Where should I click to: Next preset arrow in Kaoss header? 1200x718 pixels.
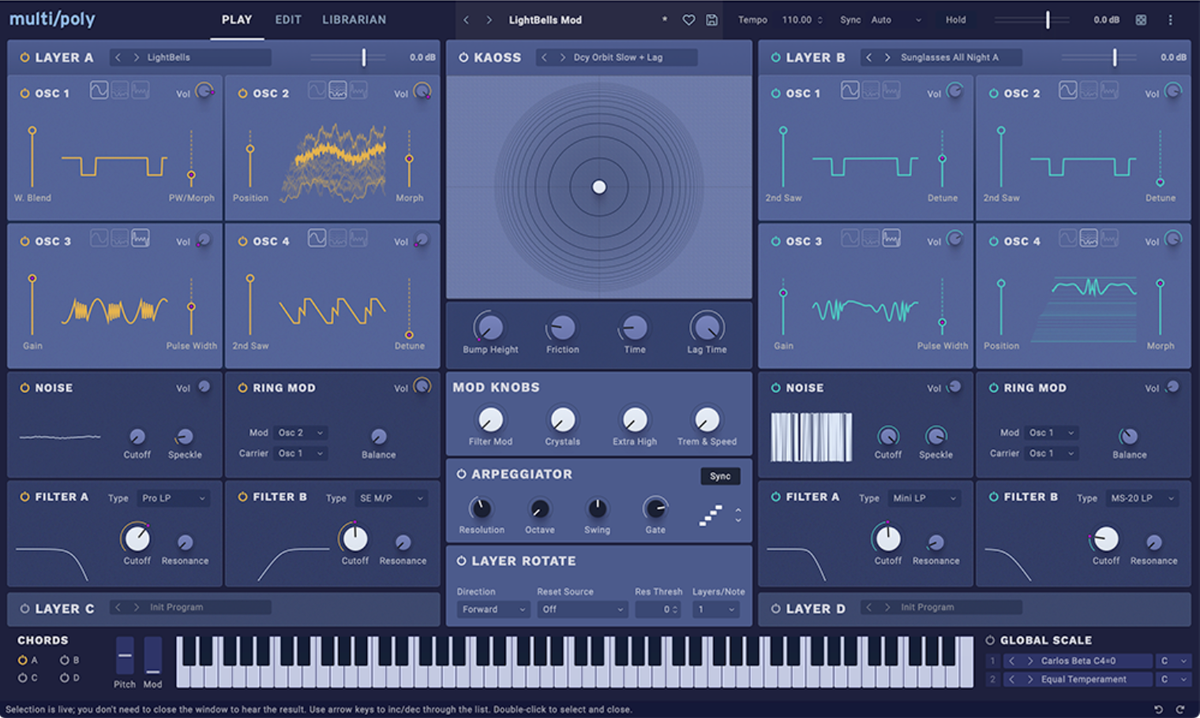pyautogui.click(x=562, y=58)
